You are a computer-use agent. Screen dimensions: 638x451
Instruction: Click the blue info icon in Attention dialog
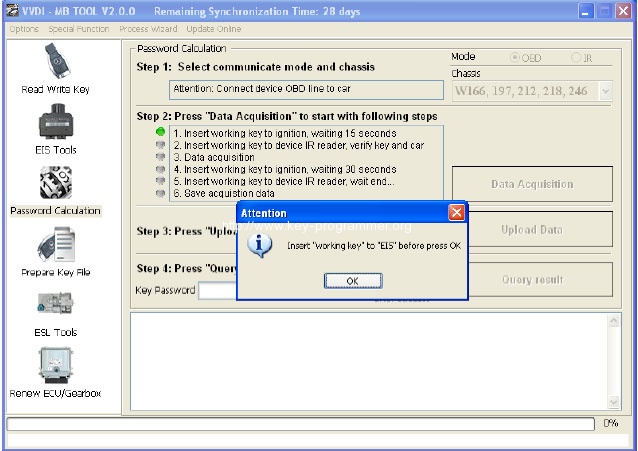(259, 245)
